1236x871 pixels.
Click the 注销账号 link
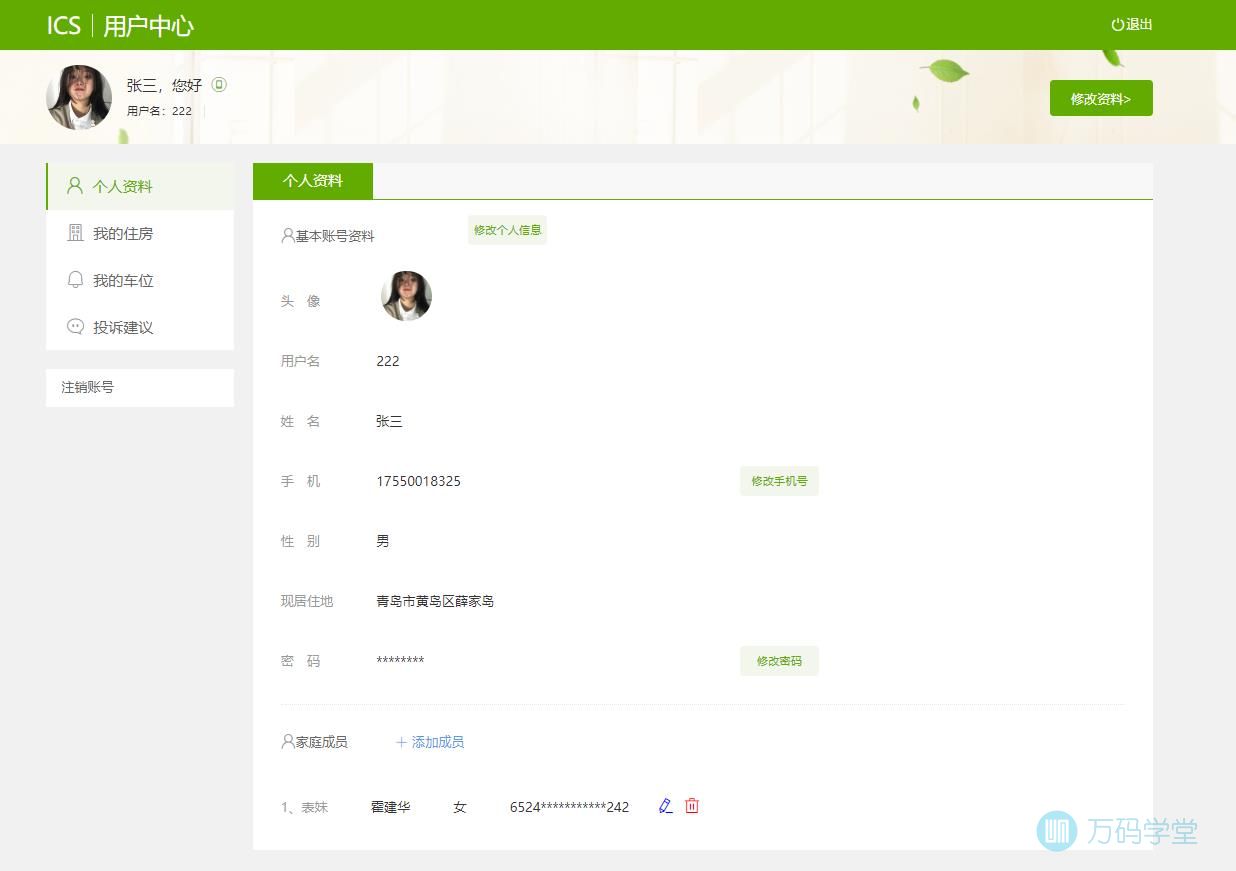click(88, 387)
